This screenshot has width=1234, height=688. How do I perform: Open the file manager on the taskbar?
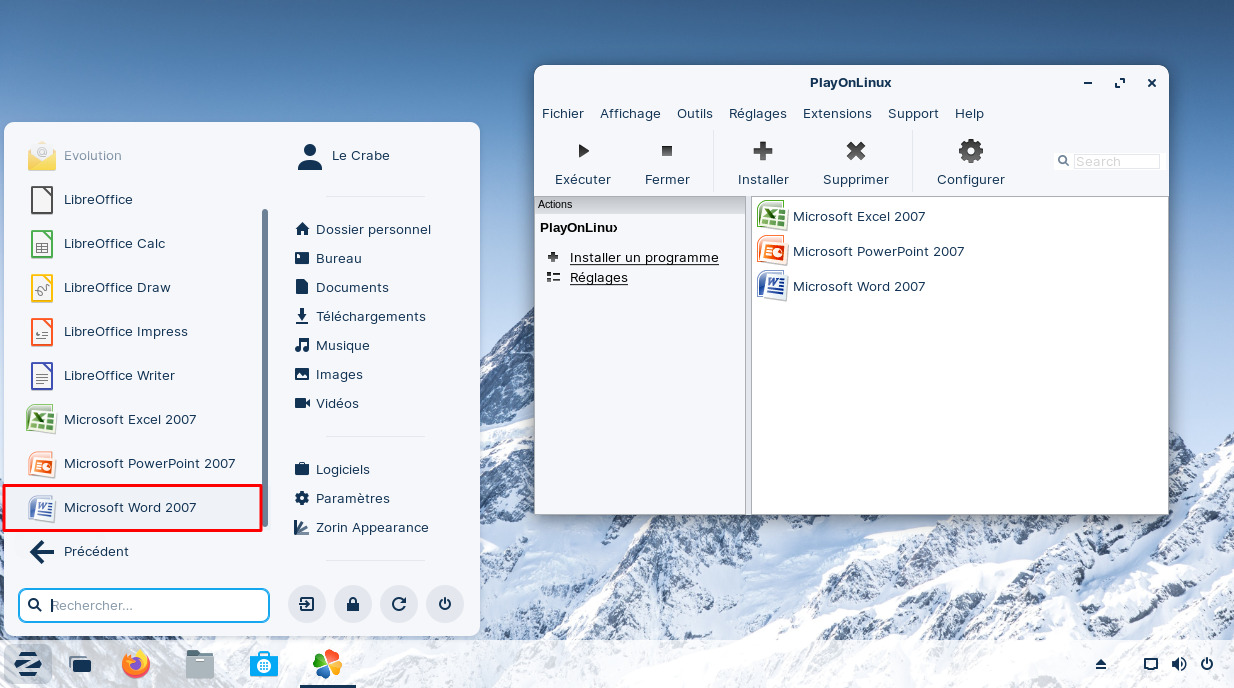[200, 664]
